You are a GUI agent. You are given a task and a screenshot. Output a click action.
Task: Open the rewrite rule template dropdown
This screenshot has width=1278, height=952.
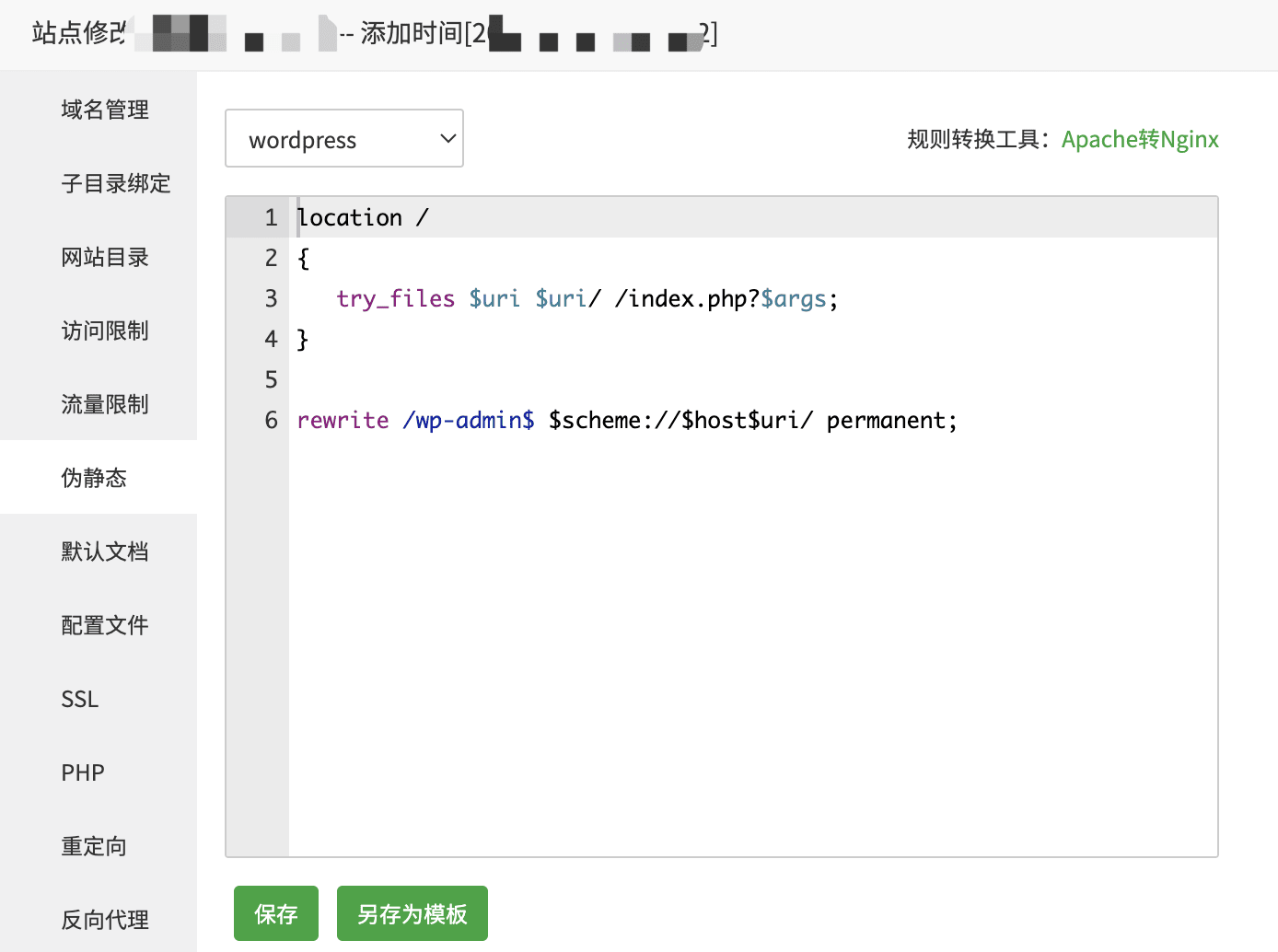(343, 138)
